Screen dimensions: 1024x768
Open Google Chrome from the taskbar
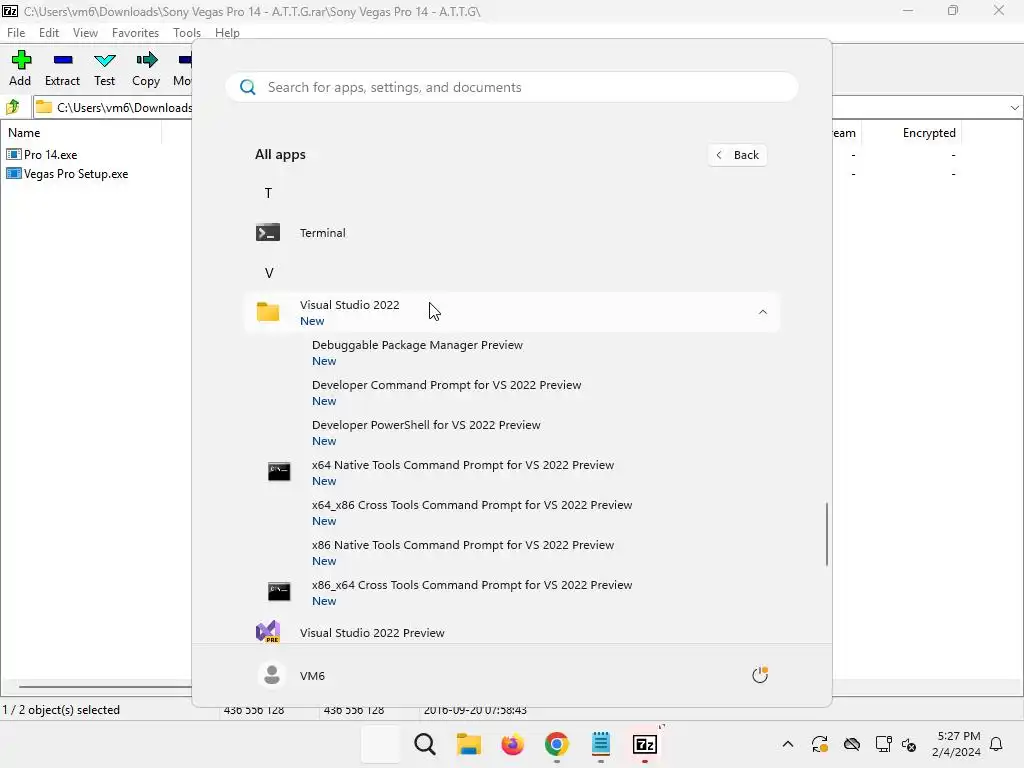pos(556,744)
